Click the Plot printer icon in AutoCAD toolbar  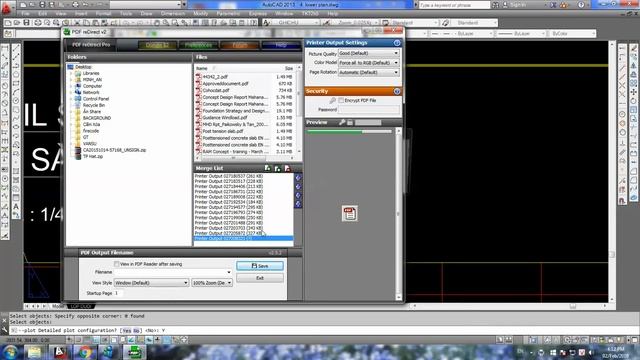38,23
